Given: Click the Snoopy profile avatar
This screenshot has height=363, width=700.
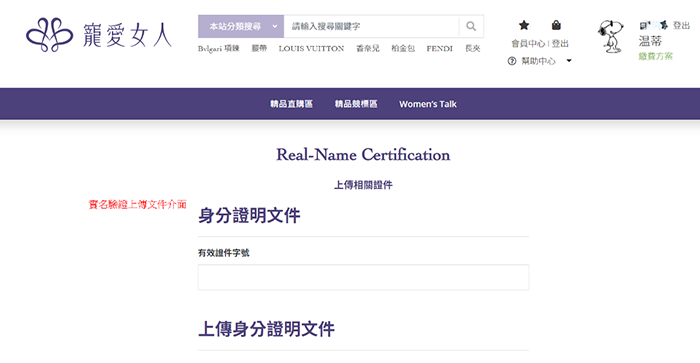Looking at the screenshot, I should pos(611,37).
